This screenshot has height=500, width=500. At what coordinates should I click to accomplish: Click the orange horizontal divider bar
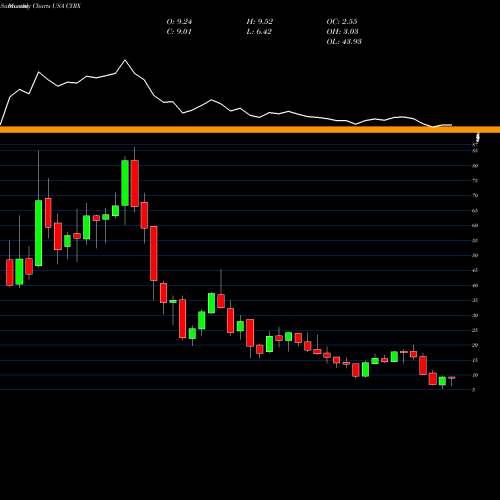click(x=250, y=130)
